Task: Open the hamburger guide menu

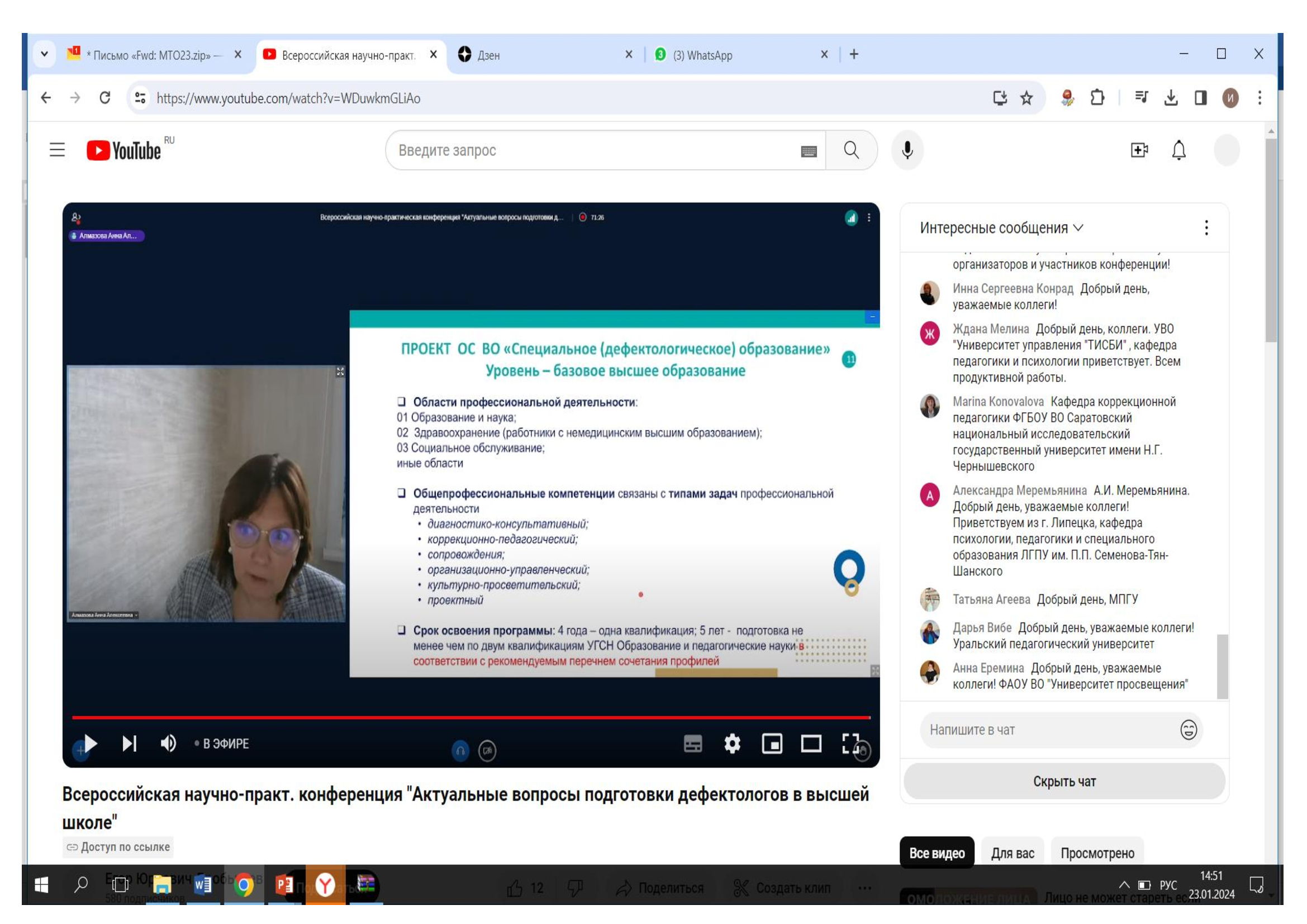Action: tap(57, 150)
